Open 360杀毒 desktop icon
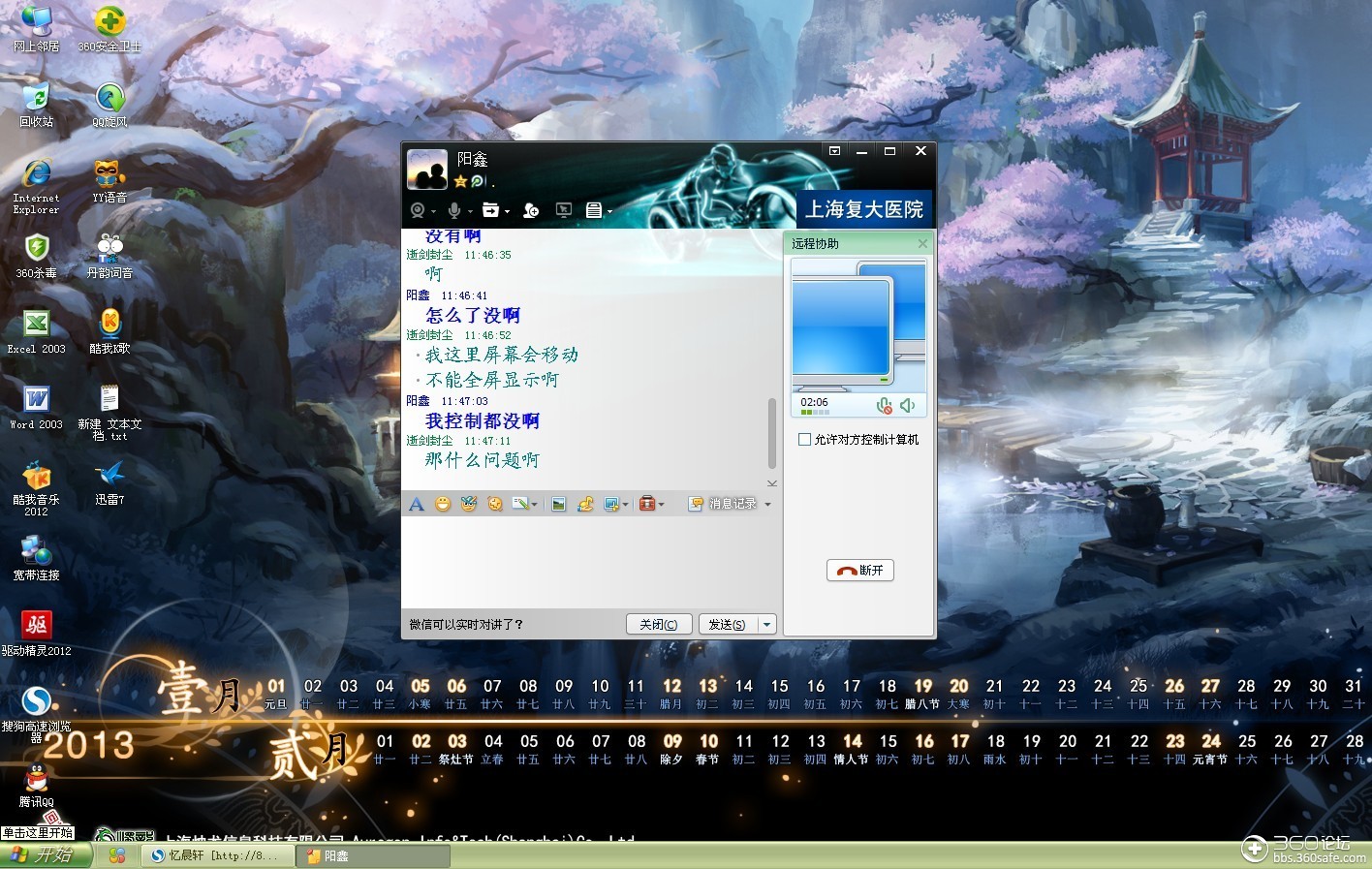 point(36,256)
